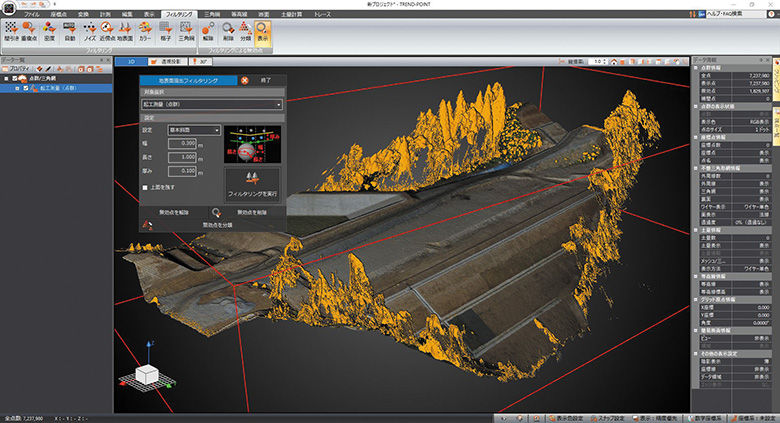Click the 削除 delete invalid points icon
Image resolution: width=780 pixels, height=423 pixels.
[x=228, y=31]
